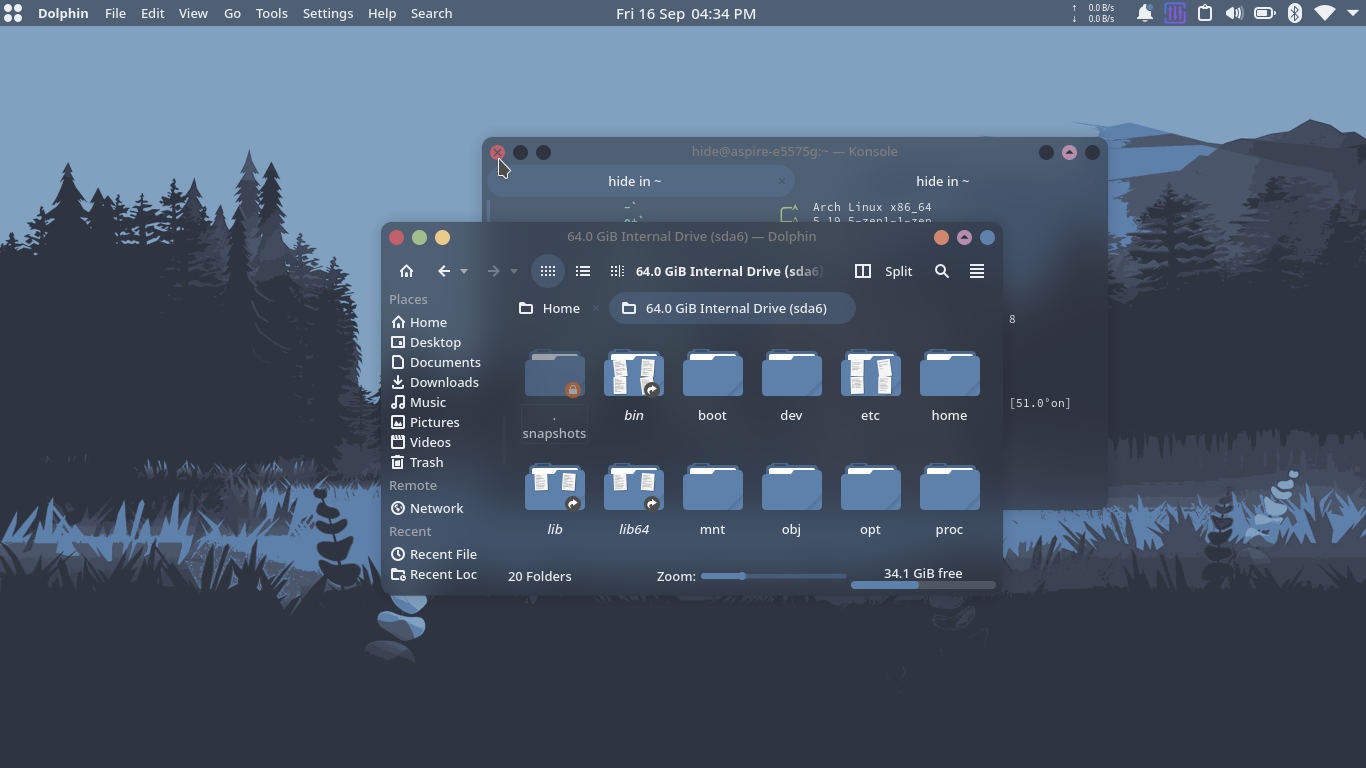Switch to Details view mode in Dolphin

[x=582, y=271]
